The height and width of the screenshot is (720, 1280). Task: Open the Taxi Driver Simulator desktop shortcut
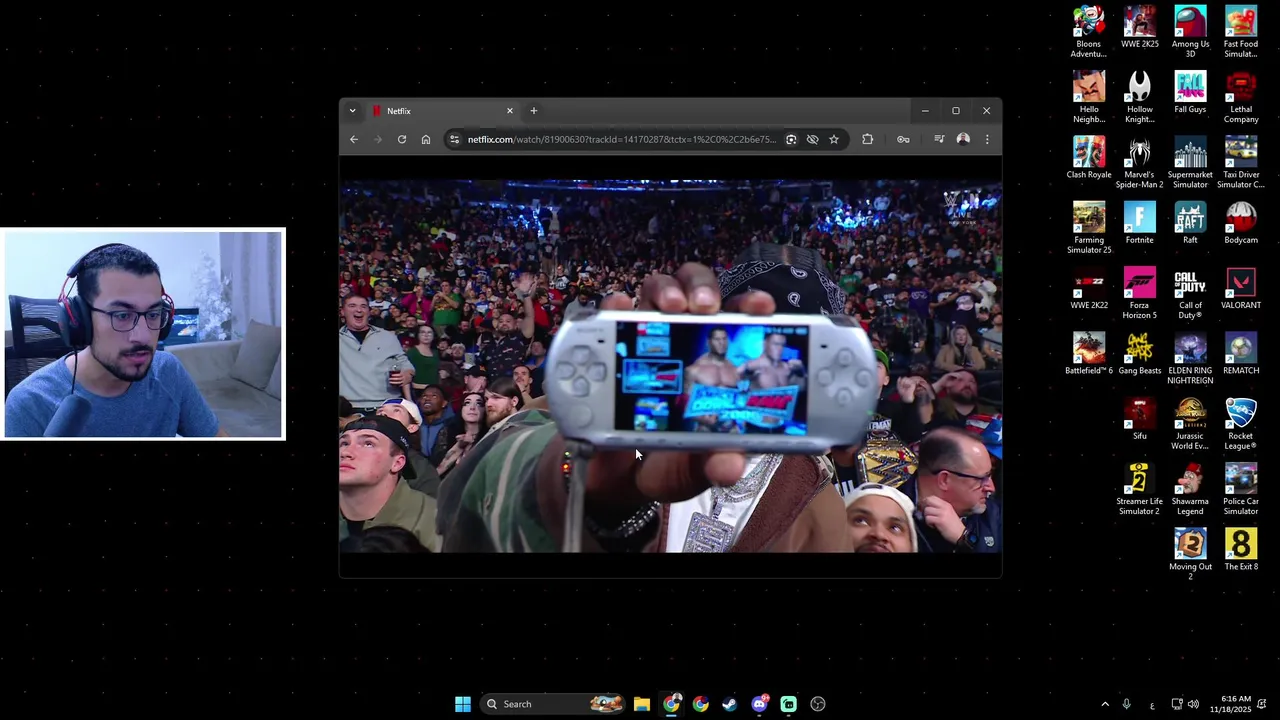click(x=1241, y=163)
